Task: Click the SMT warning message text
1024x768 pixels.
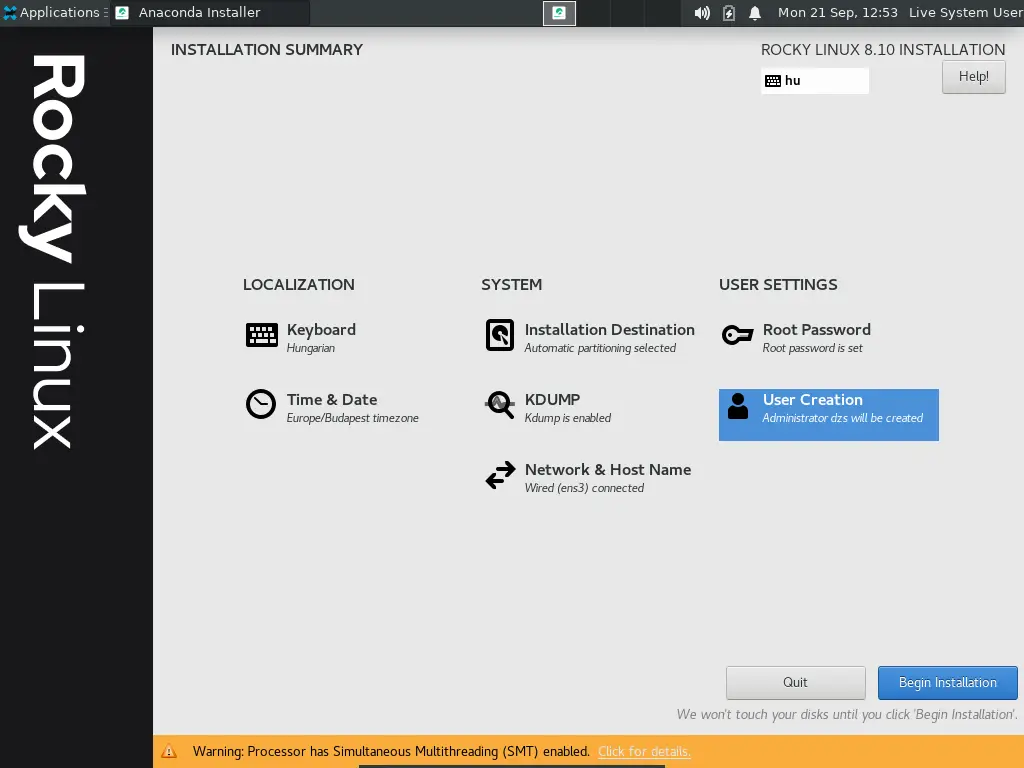Action: pos(391,751)
